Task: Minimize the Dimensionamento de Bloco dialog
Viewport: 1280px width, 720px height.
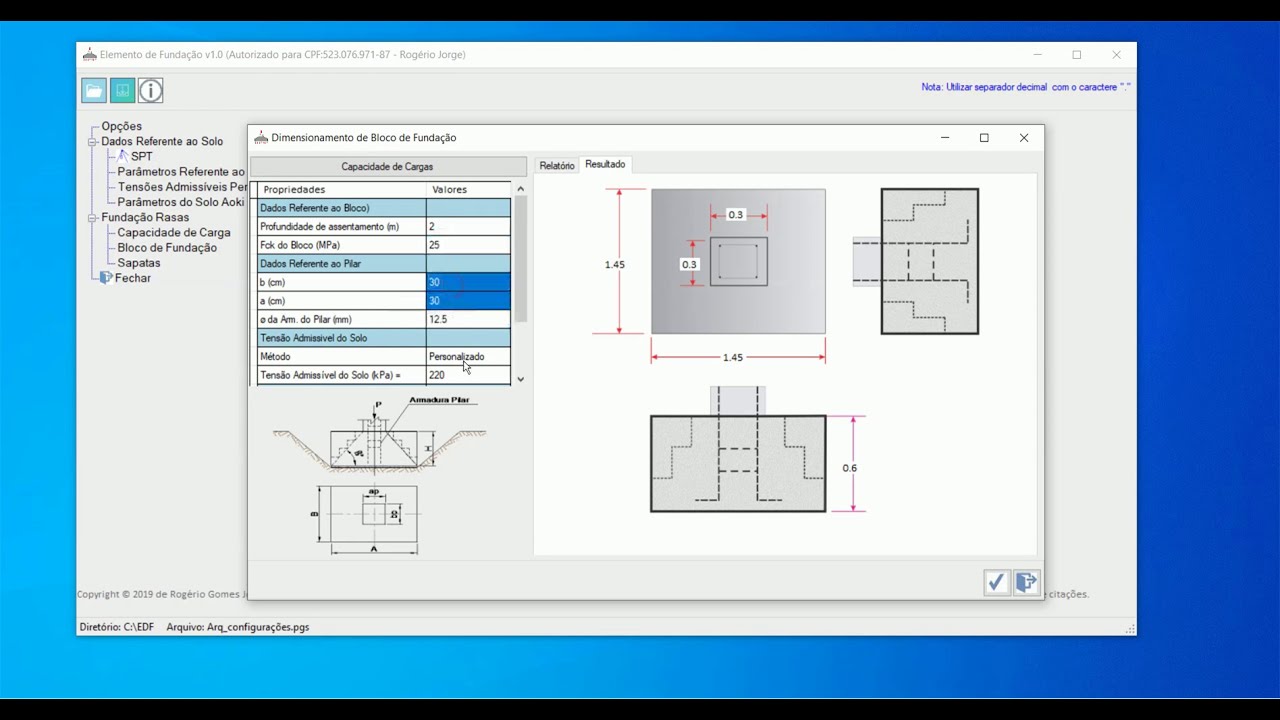Action: (945, 138)
